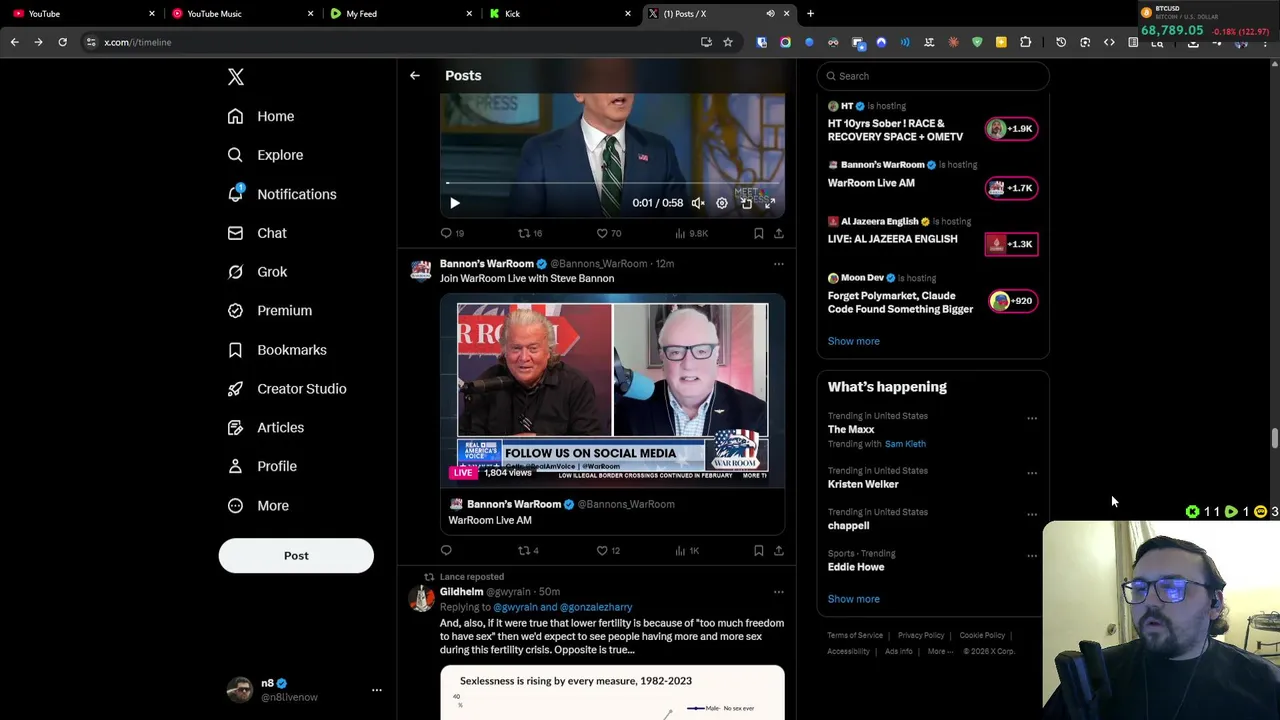Image resolution: width=1280 pixels, height=720 pixels.
Task: Repost the WarRoom Live AM post (4 reposts)
Action: click(528, 550)
